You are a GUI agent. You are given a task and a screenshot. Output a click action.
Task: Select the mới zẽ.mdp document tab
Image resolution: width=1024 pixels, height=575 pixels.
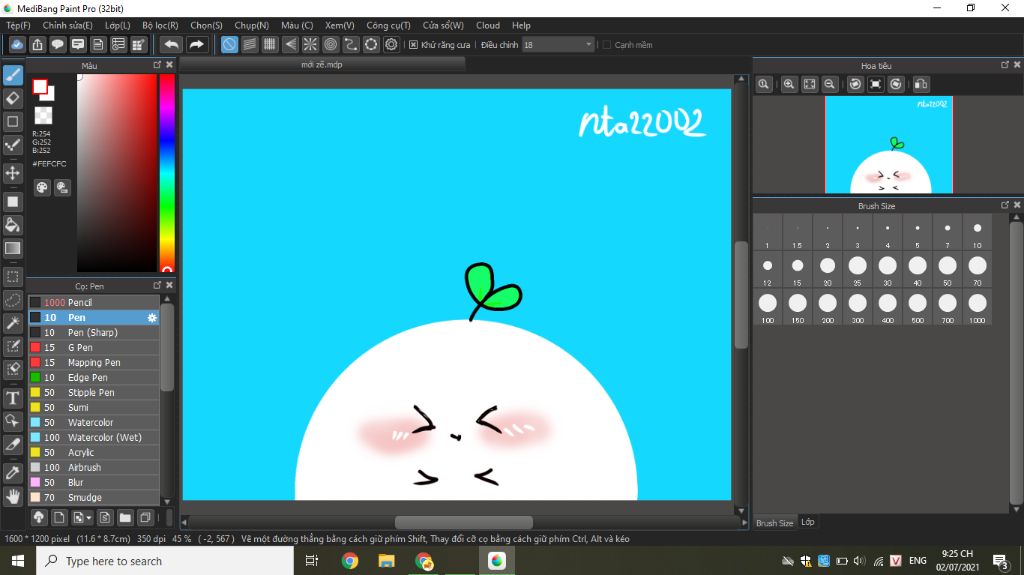pyautogui.click(x=322, y=65)
